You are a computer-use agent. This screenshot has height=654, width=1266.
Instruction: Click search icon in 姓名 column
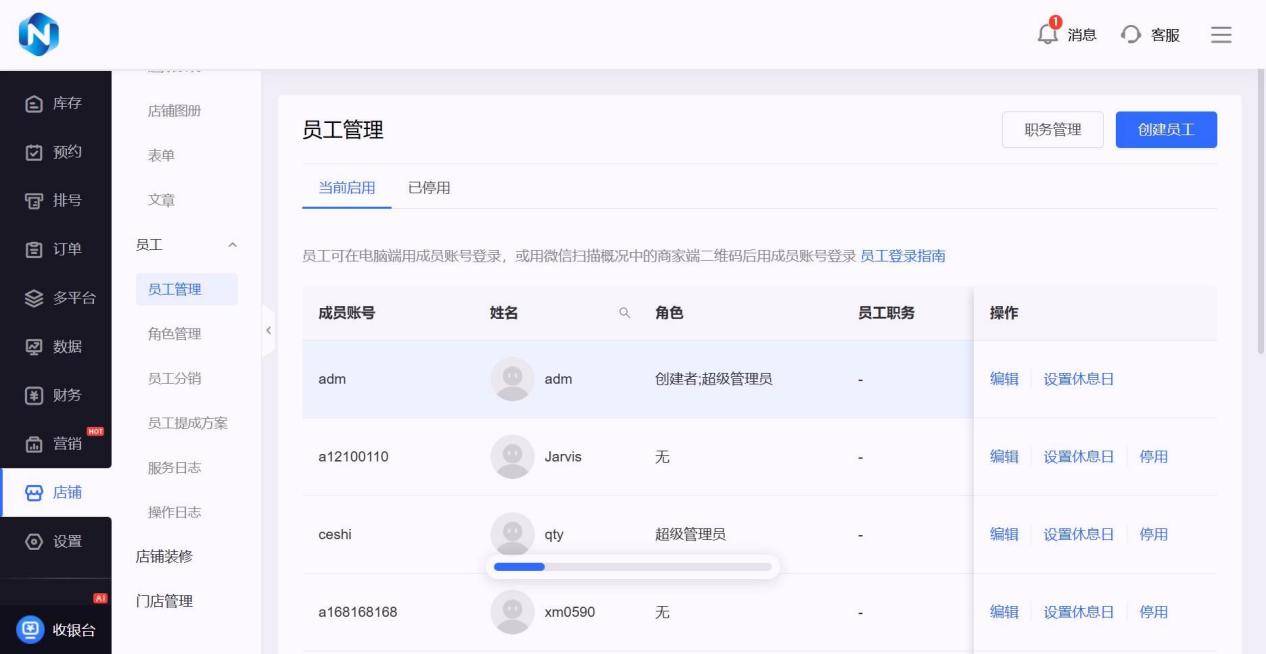pyautogui.click(x=625, y=313)
